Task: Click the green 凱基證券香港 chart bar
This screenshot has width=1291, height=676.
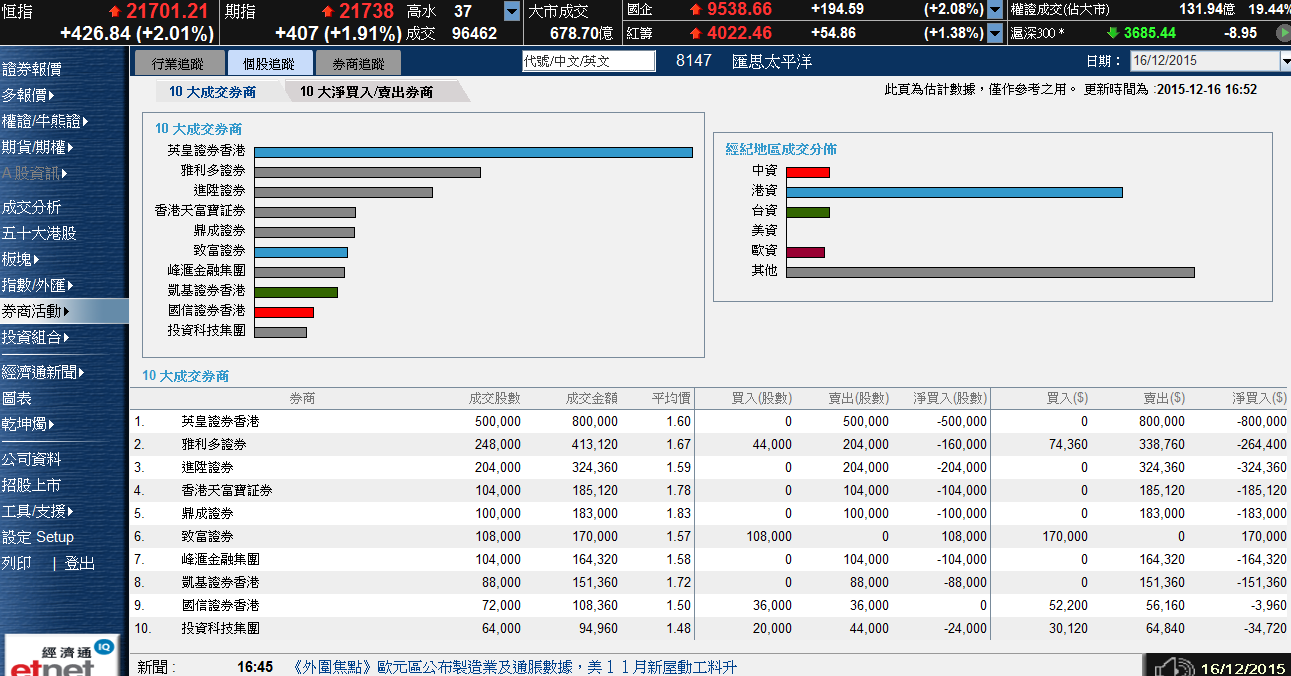Action: pos(296,292)
